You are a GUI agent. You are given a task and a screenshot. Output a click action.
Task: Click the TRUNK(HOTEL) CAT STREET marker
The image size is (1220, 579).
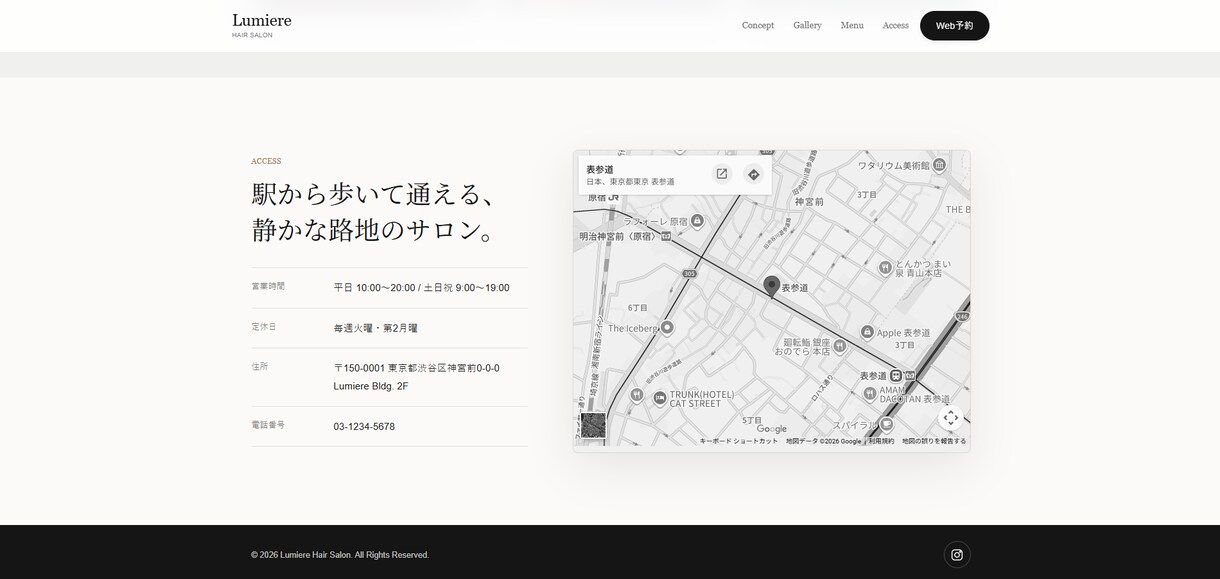pos(660,398)
